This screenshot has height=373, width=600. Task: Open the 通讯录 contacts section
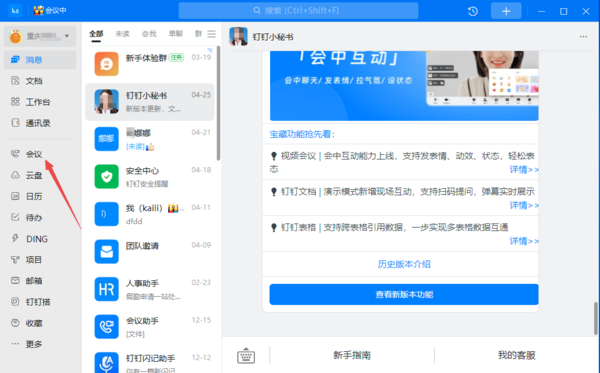(39, 123)
